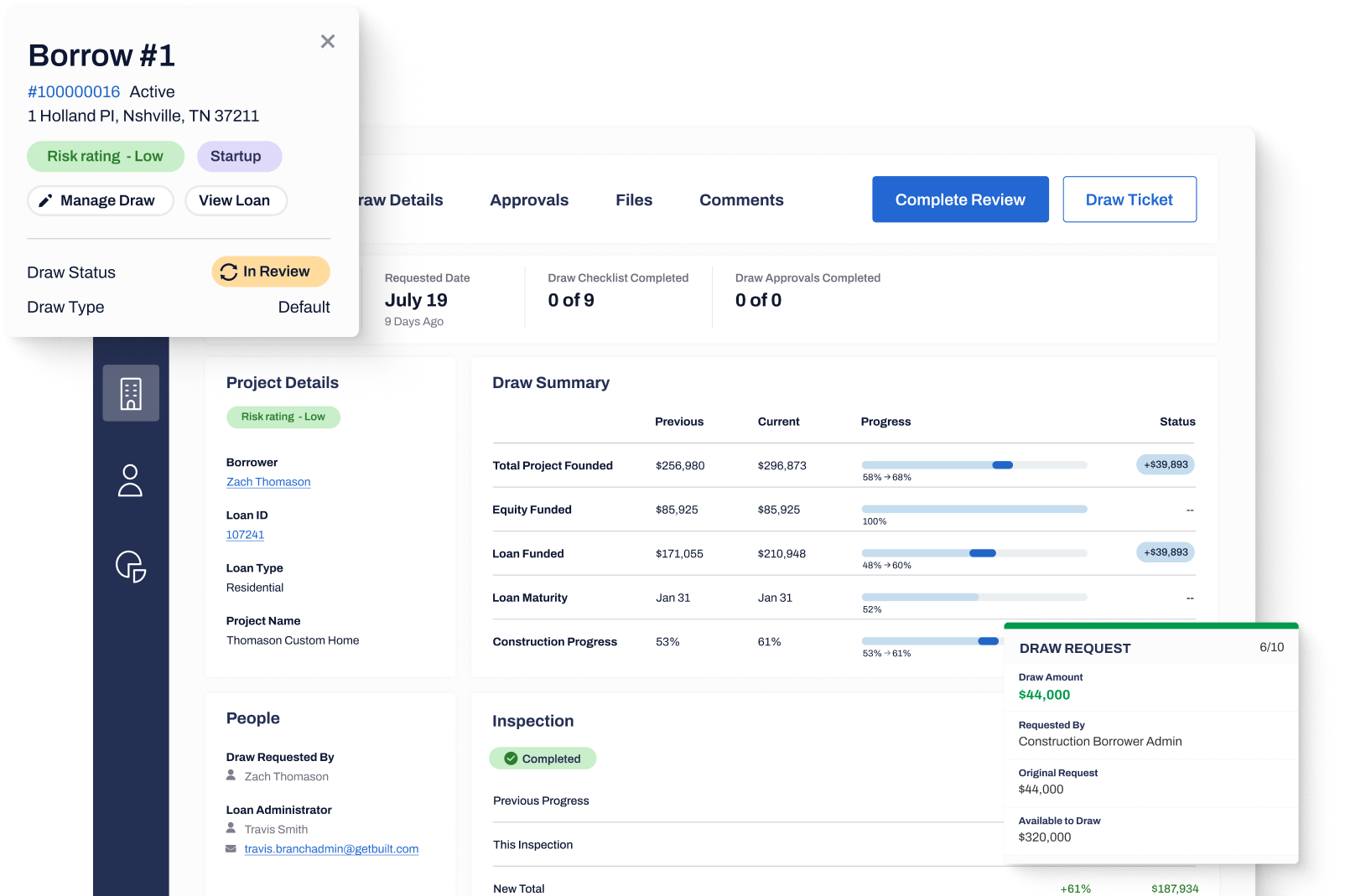Click Travis Smith loan administrator name
Viewport: 1345px width, 896px height.
tap(276, 830)
